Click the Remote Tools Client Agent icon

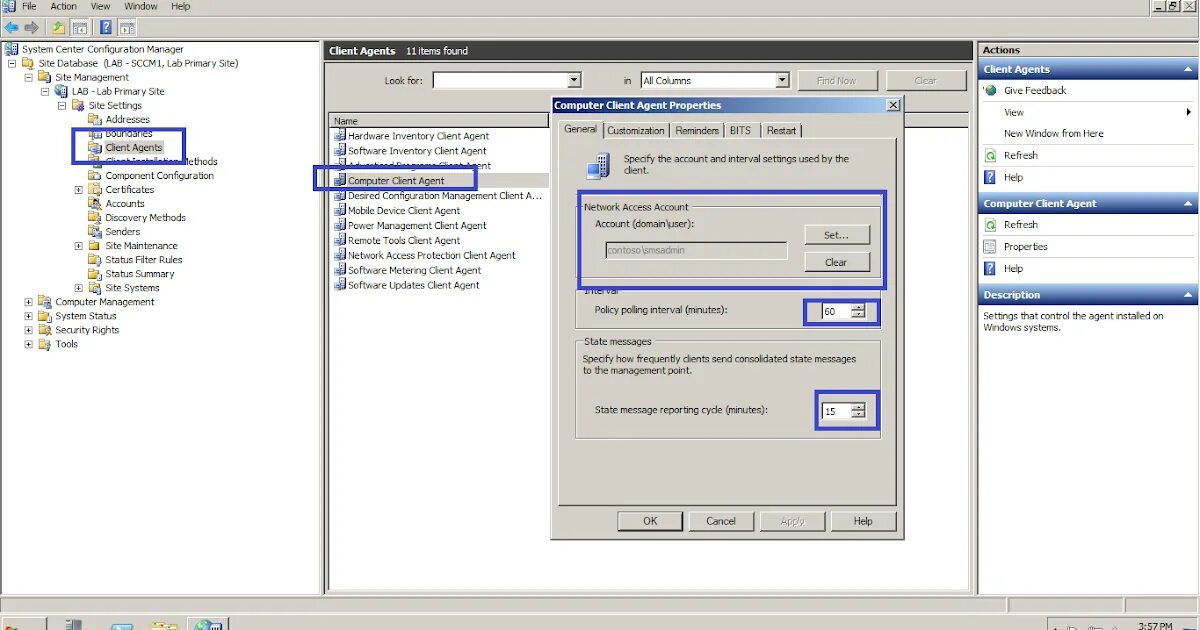click(x=340, y=241)
